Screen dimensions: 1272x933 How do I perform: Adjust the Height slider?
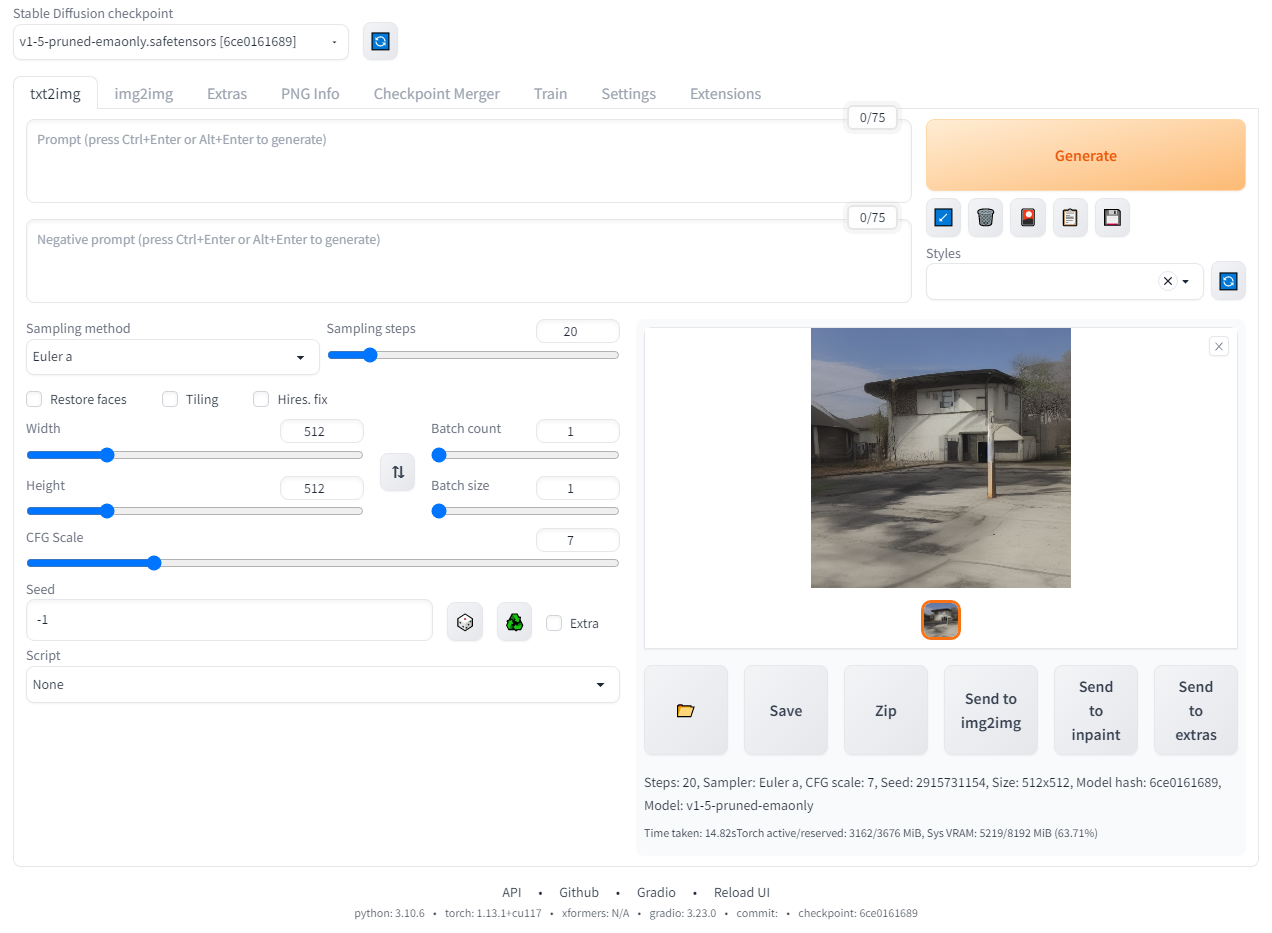click(x=195, y=511)
